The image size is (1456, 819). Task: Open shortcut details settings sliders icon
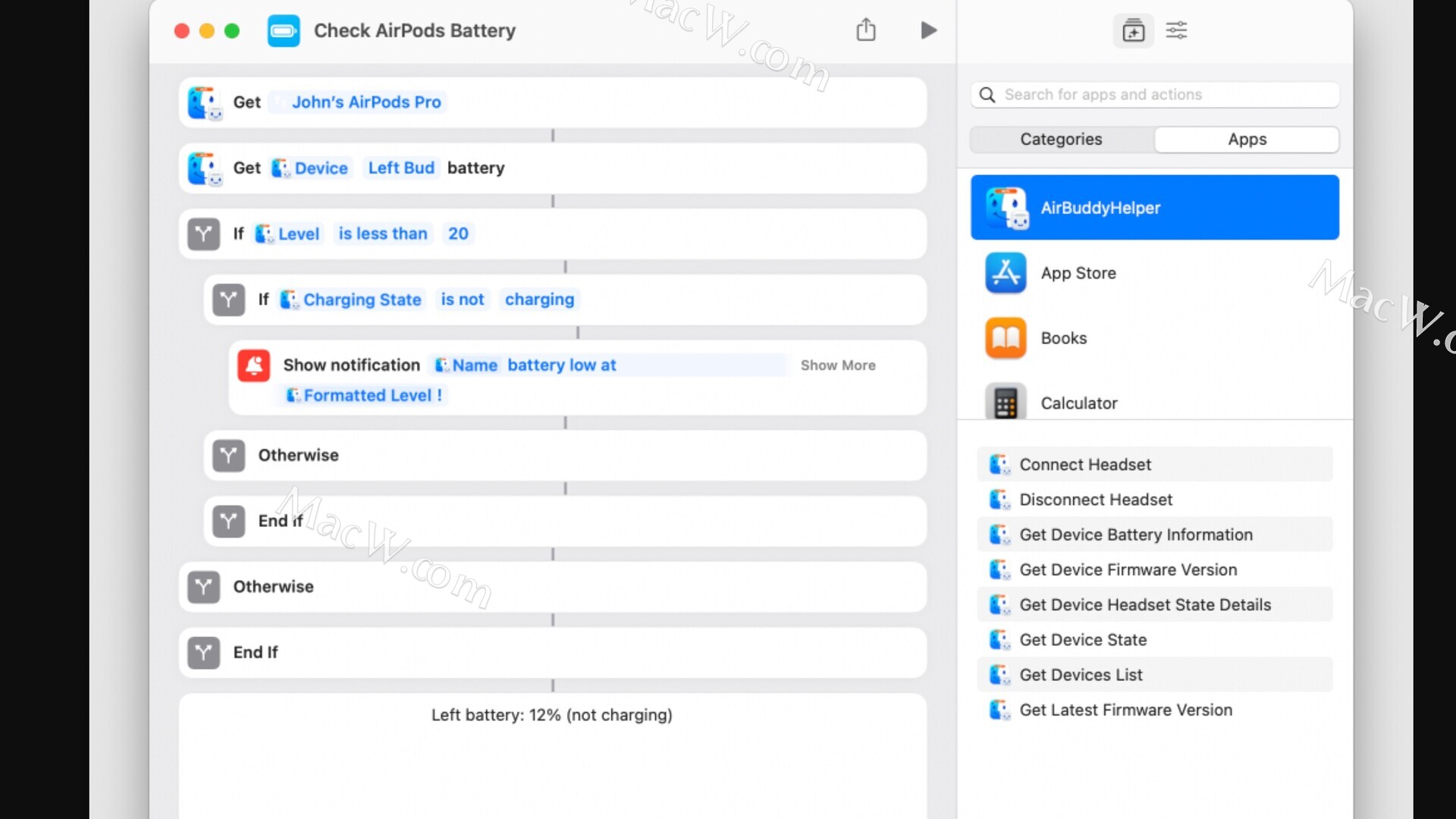pyautogui.click(x=1176, y=30)
